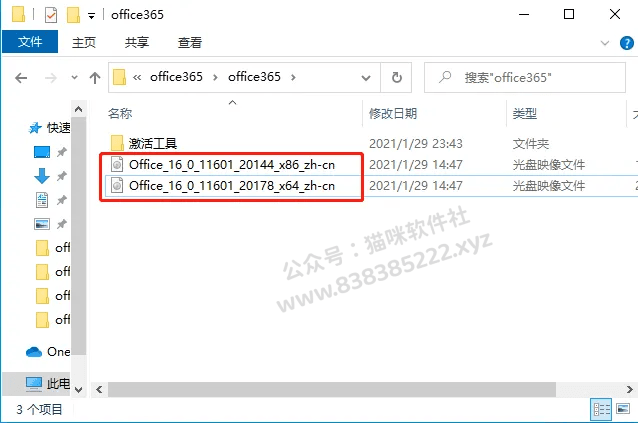Image resolution: width=638 pixels, height=423 pixels.
Task: Click the Refresh button beside address bar
Action: coord(396,77)
